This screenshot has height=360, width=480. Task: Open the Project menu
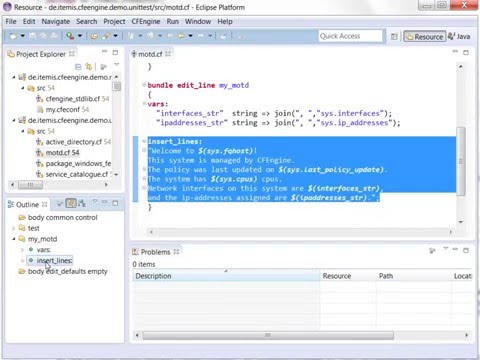click(114, 21)
